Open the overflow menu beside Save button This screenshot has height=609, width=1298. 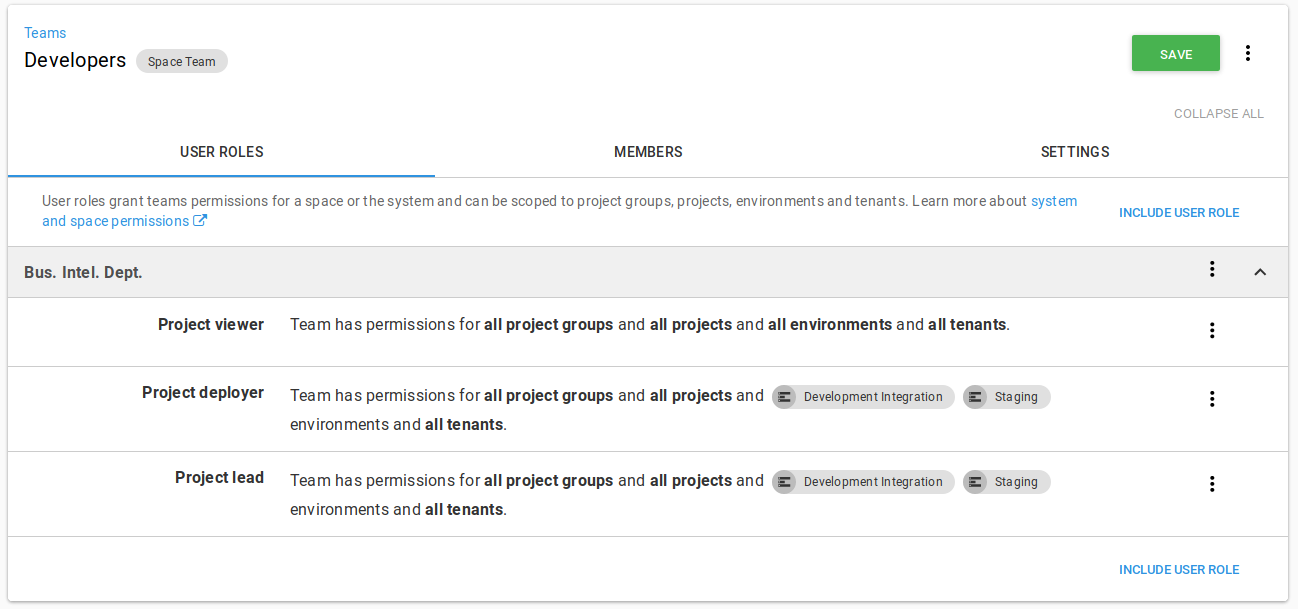(1248, 53)
